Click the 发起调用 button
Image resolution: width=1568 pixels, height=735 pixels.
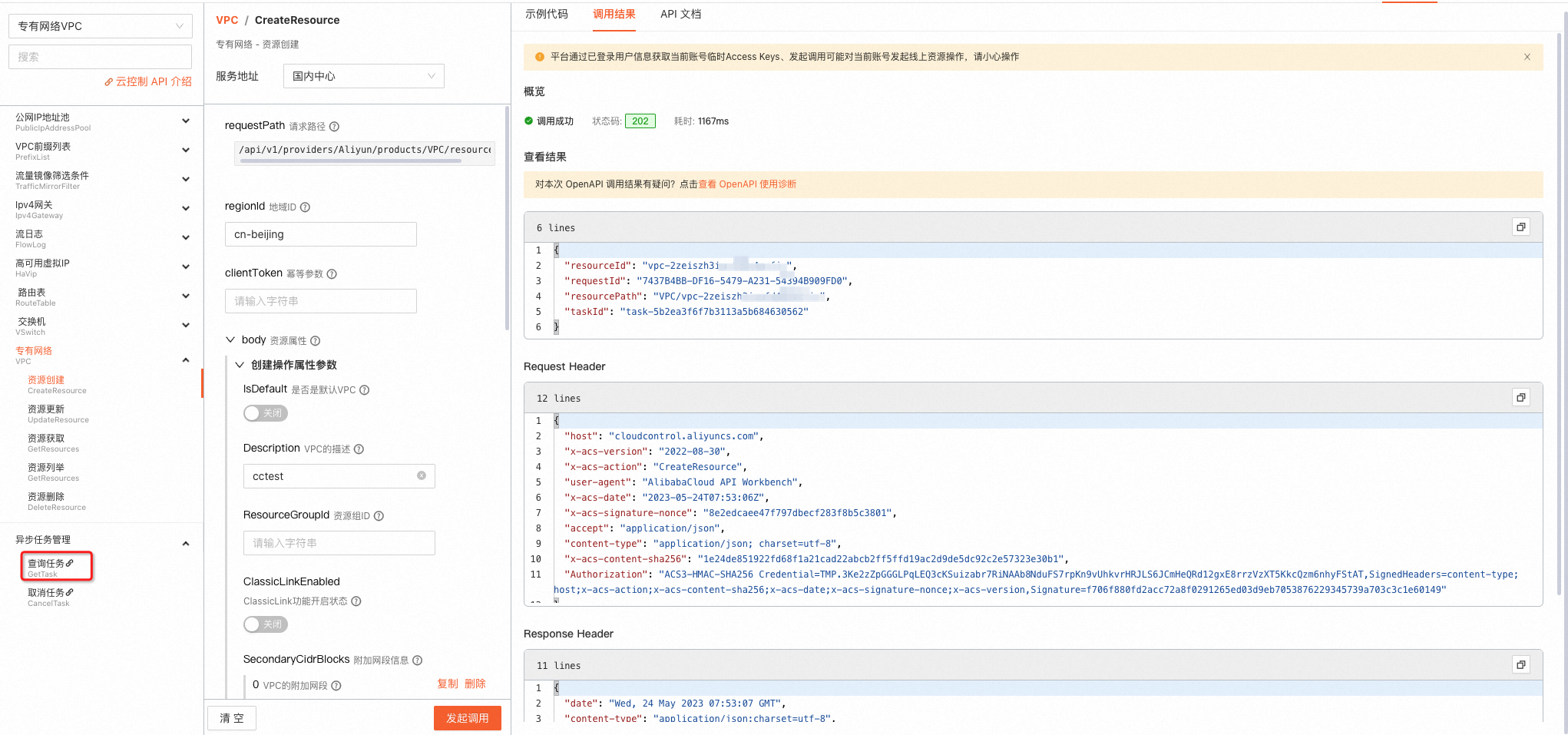(x=468, y=718)
